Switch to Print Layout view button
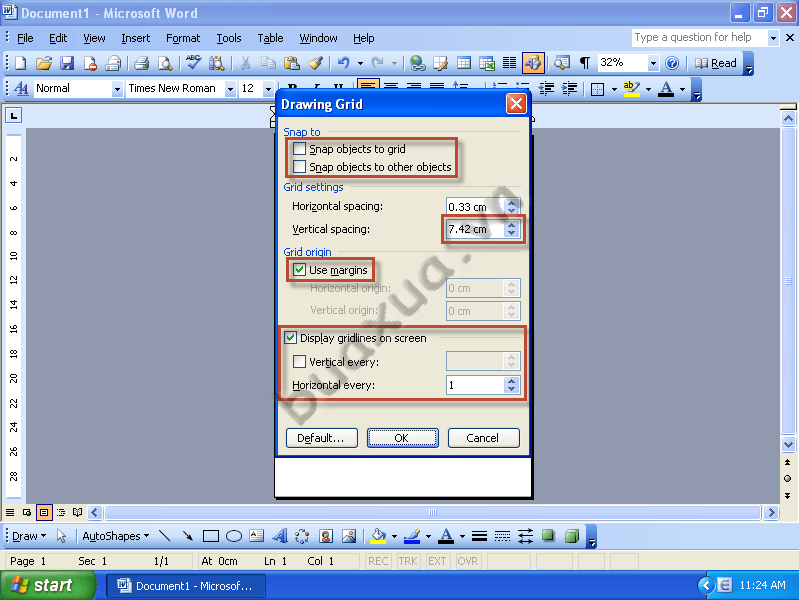799x600 pixels. [44, 512]
